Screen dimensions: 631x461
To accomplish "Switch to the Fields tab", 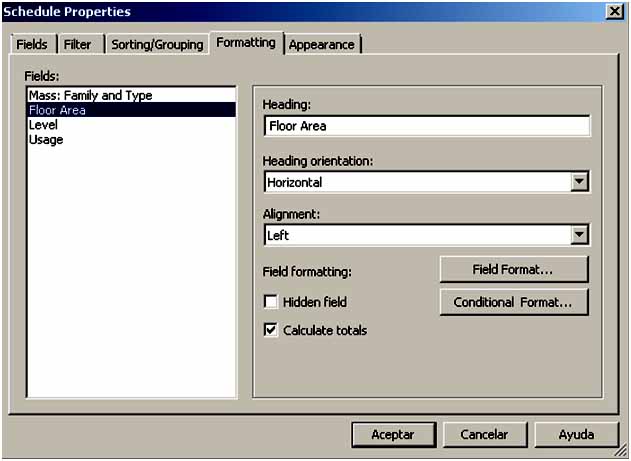I will click(x=31, y=45).
